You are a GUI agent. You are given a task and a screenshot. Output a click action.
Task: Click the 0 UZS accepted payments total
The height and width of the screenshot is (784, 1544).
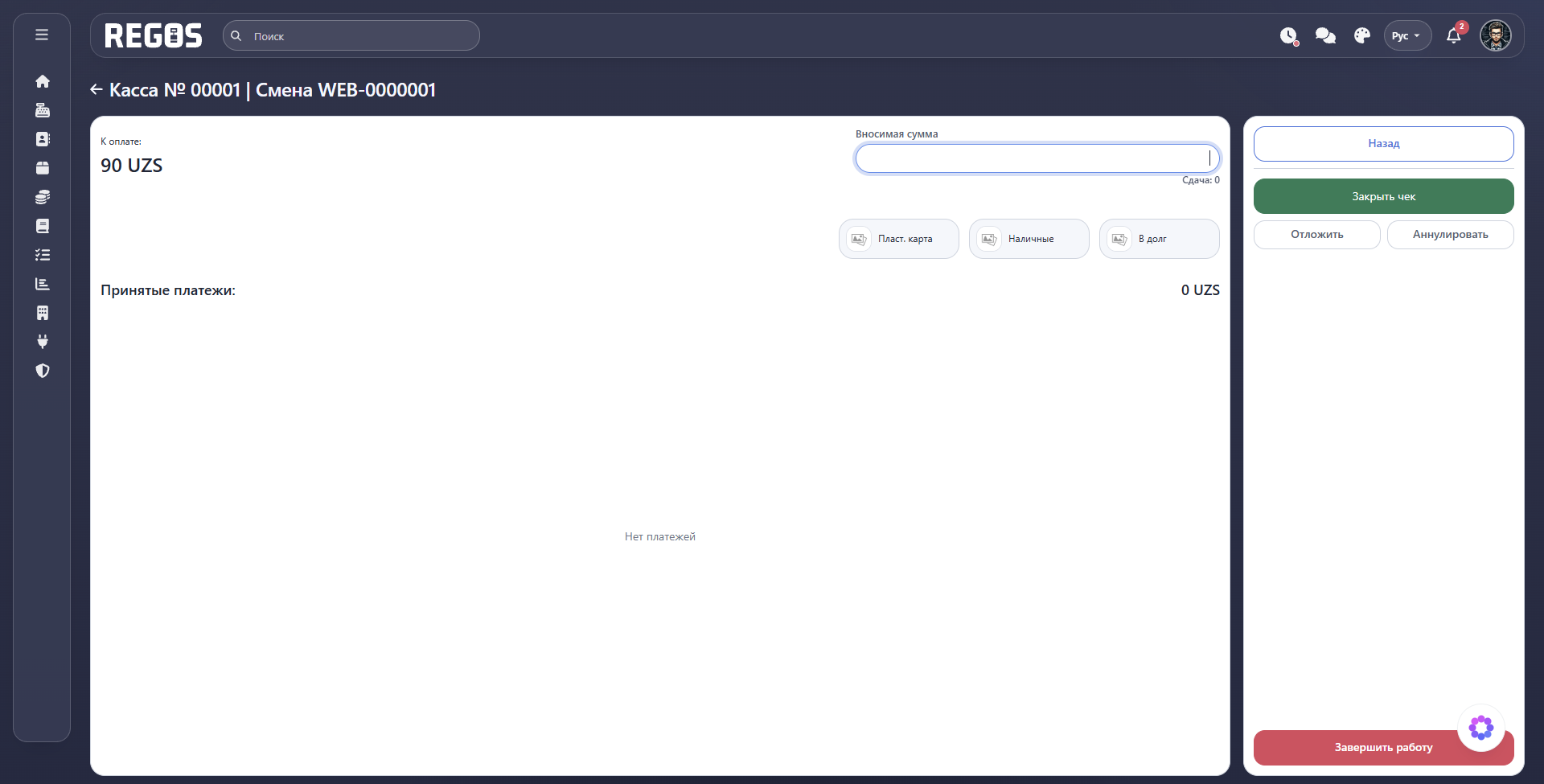[x=1201, y=290]
